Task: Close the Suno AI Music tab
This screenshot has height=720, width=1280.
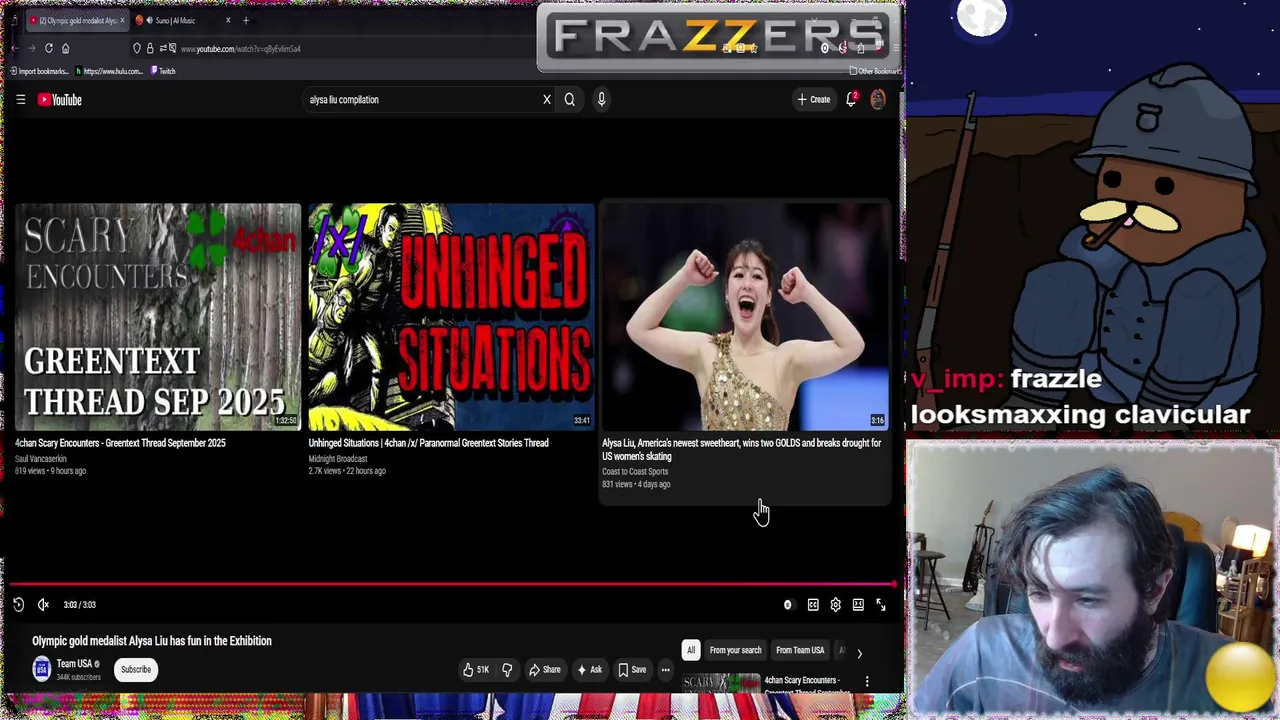Action: pyautogui.click(x=228, y=20)
